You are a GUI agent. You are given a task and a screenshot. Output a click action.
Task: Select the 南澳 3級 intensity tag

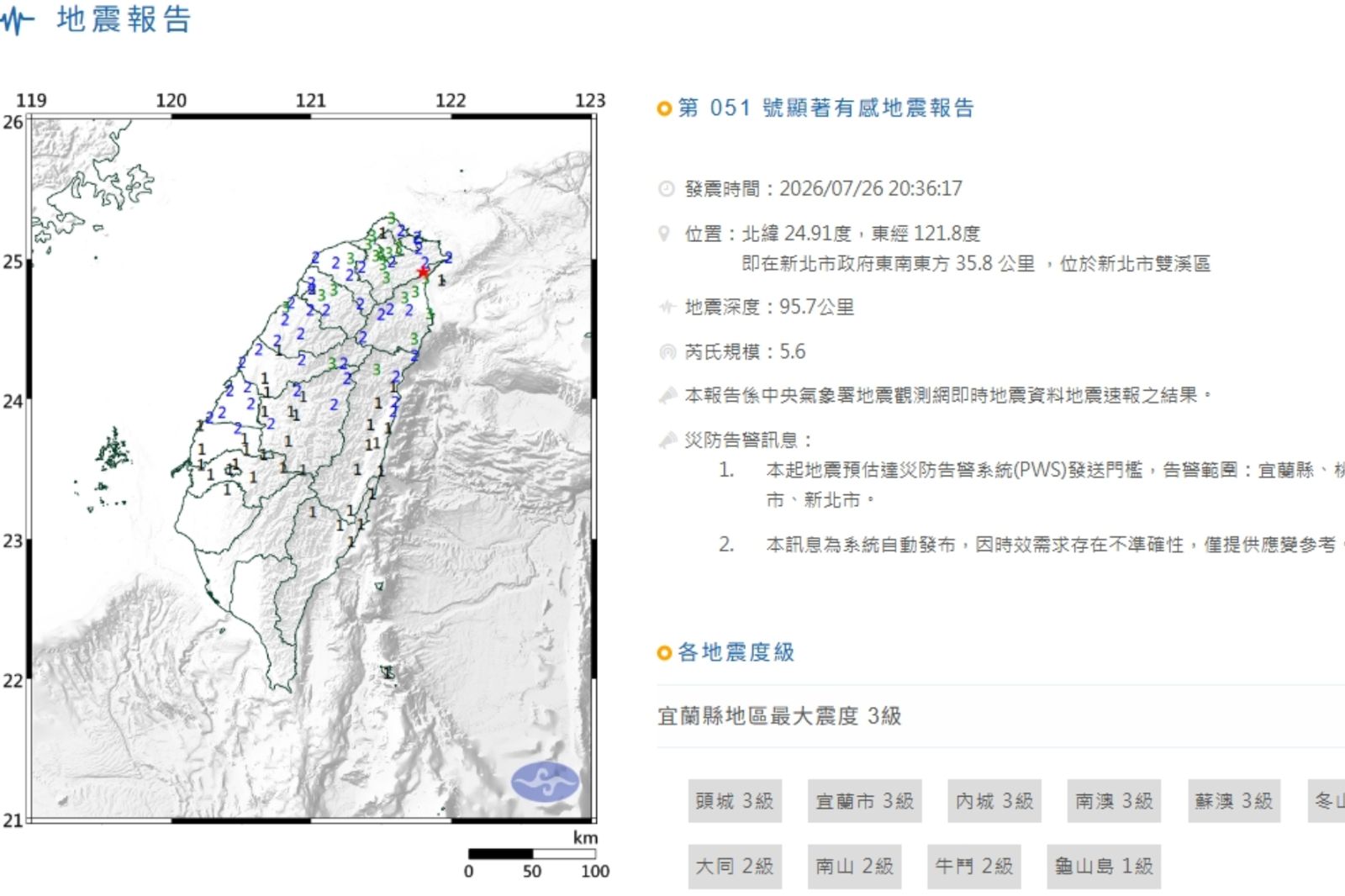1114,801
